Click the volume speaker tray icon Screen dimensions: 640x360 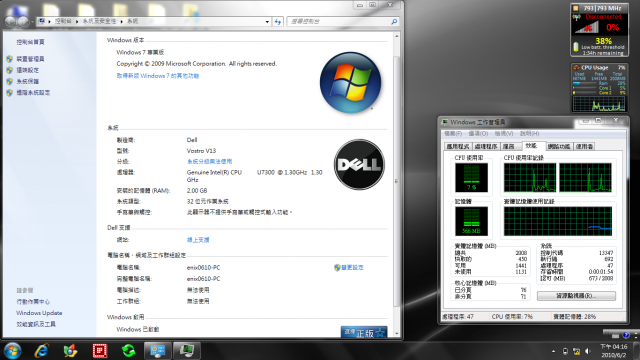[588, 351]
